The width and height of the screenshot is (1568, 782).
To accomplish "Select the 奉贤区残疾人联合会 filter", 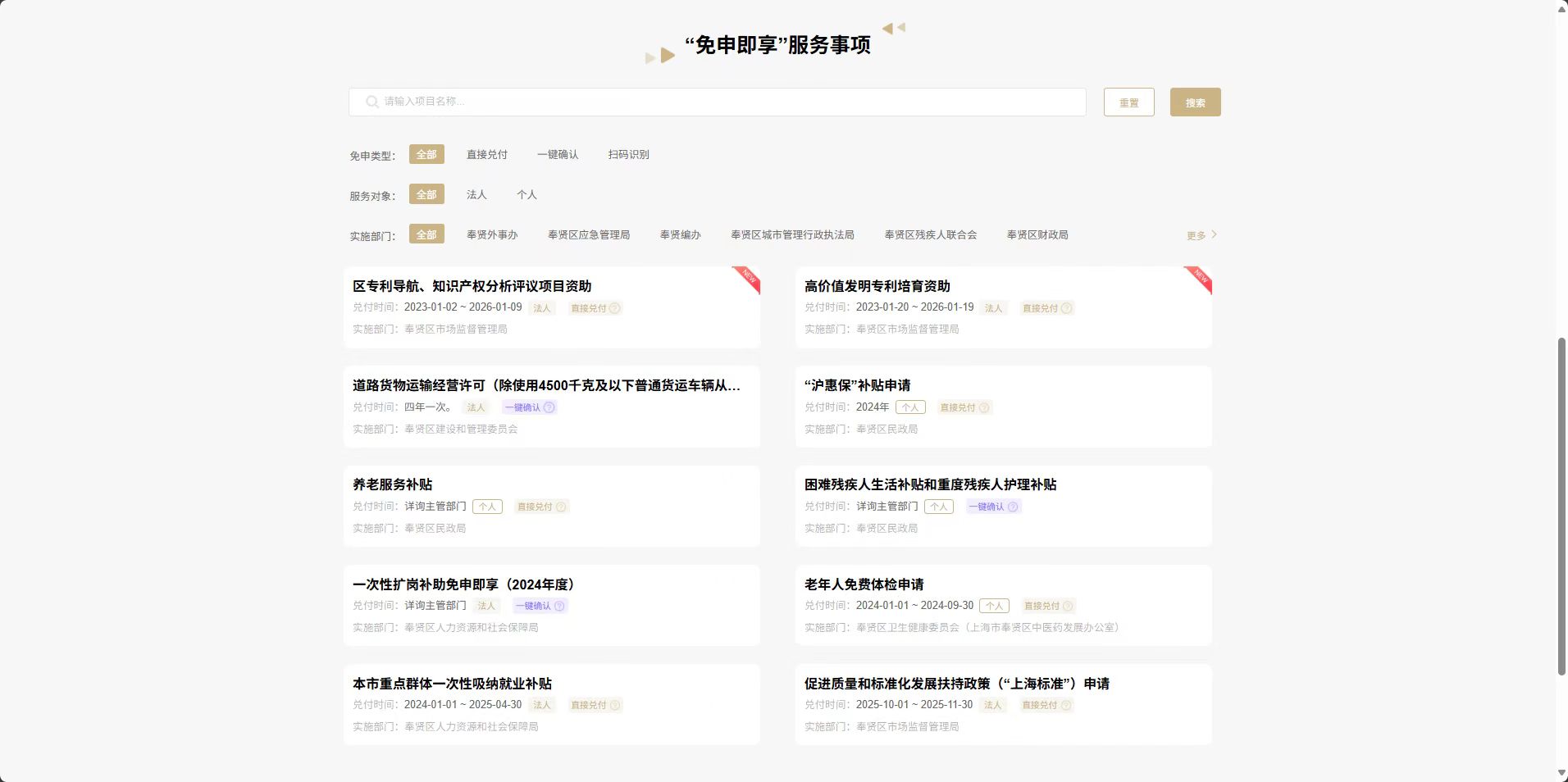I will pos(931,234).
